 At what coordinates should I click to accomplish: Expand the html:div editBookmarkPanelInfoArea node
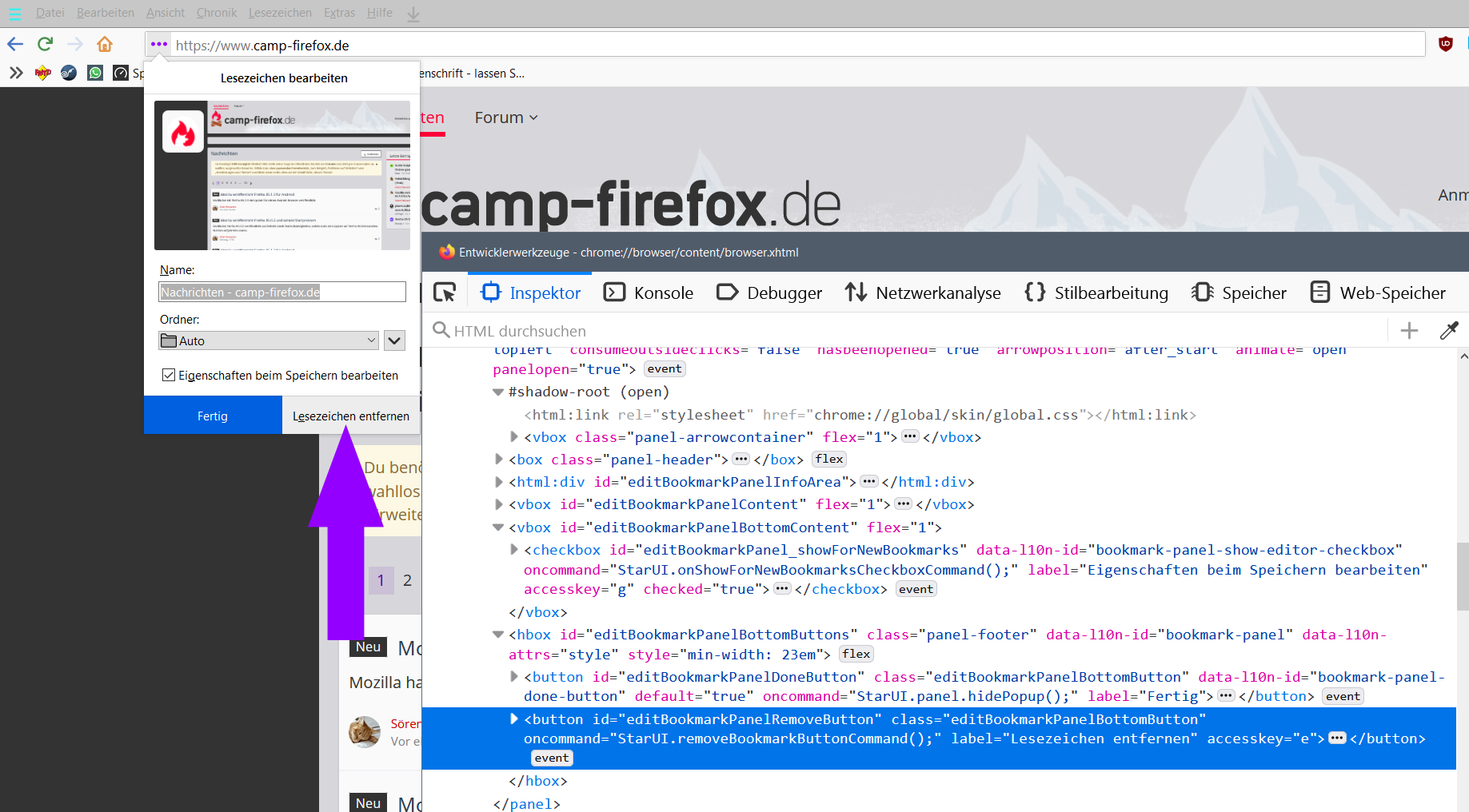498,481
